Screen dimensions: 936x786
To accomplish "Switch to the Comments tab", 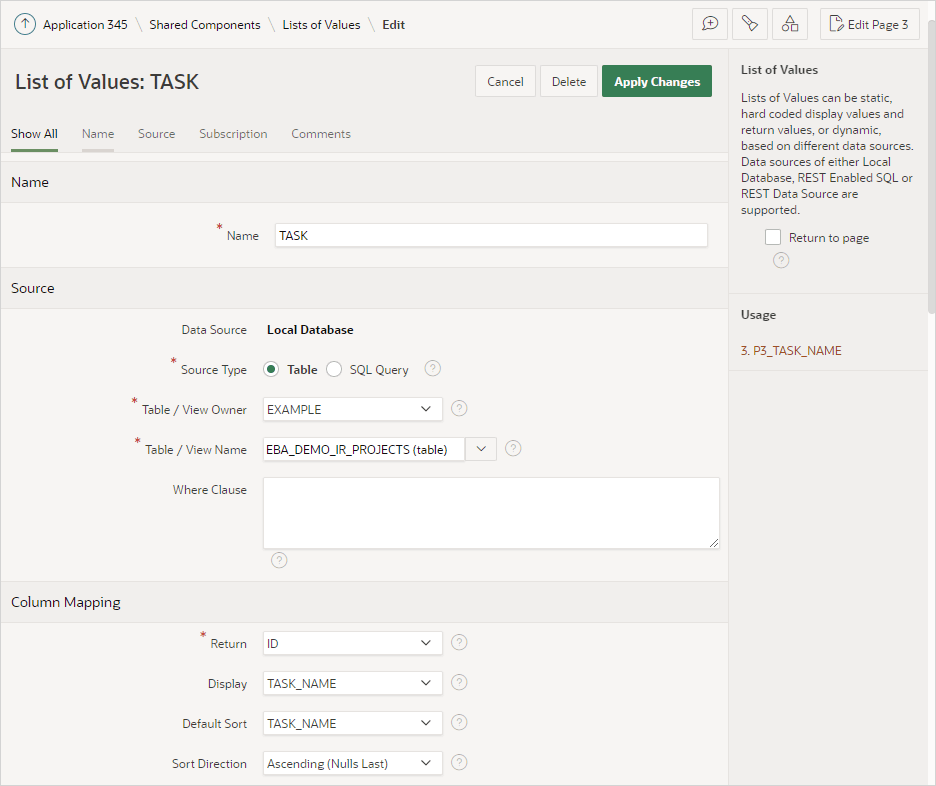I will tap(321, 134).
